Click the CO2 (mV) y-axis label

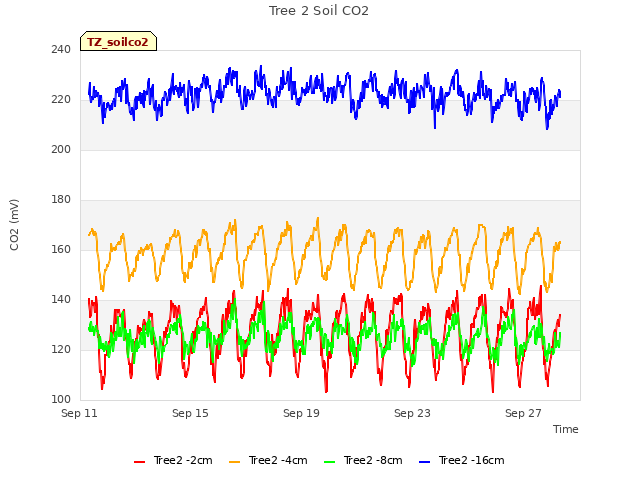tap(14, 225)
